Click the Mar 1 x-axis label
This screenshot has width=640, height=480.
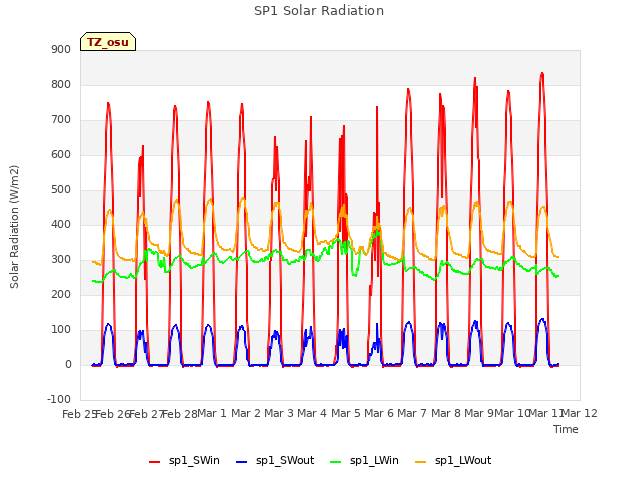point(212,413)
